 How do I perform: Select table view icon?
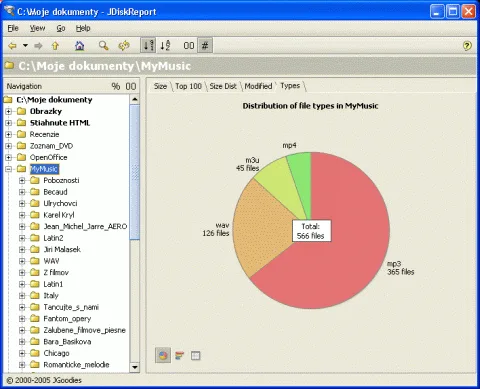(196, 356)
